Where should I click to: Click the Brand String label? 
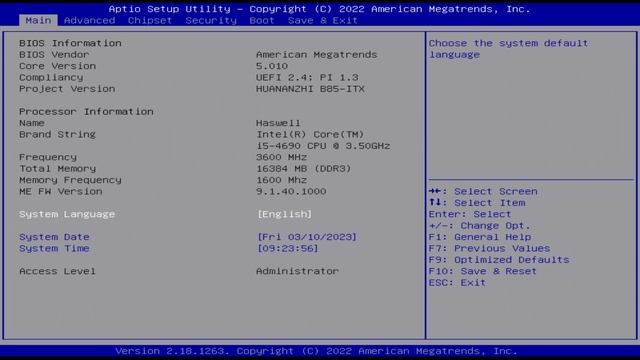coord(58,135)
